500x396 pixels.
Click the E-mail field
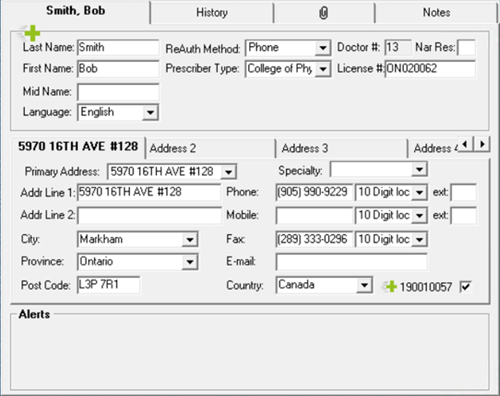coord(351,262)
